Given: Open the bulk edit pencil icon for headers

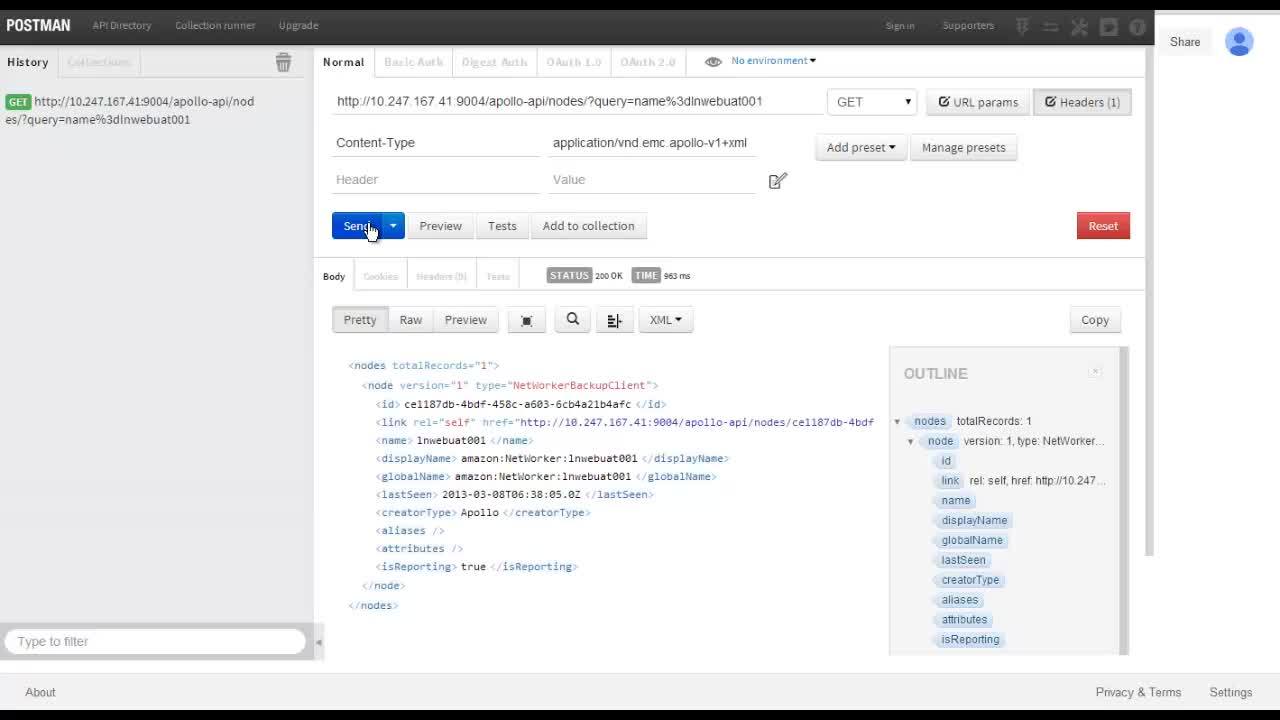Looking at the screenshot, I should click(x=778, y=181).
